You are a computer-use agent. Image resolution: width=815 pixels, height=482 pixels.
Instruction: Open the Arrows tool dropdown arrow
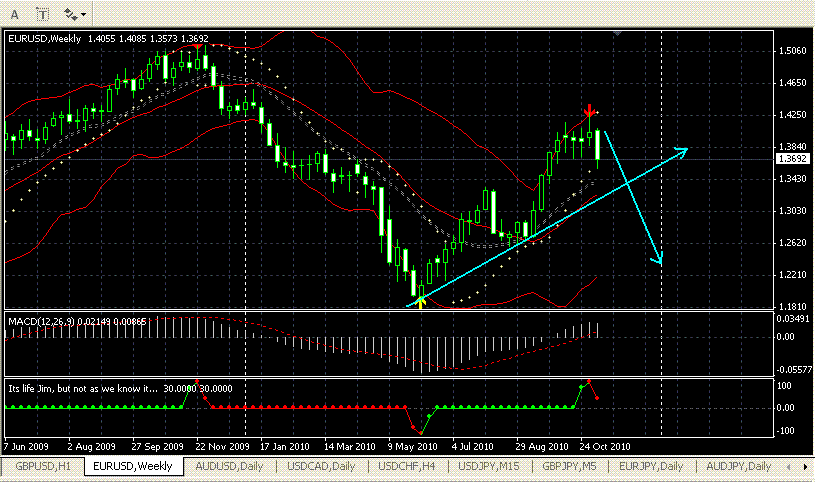click(x=84, y=15)
